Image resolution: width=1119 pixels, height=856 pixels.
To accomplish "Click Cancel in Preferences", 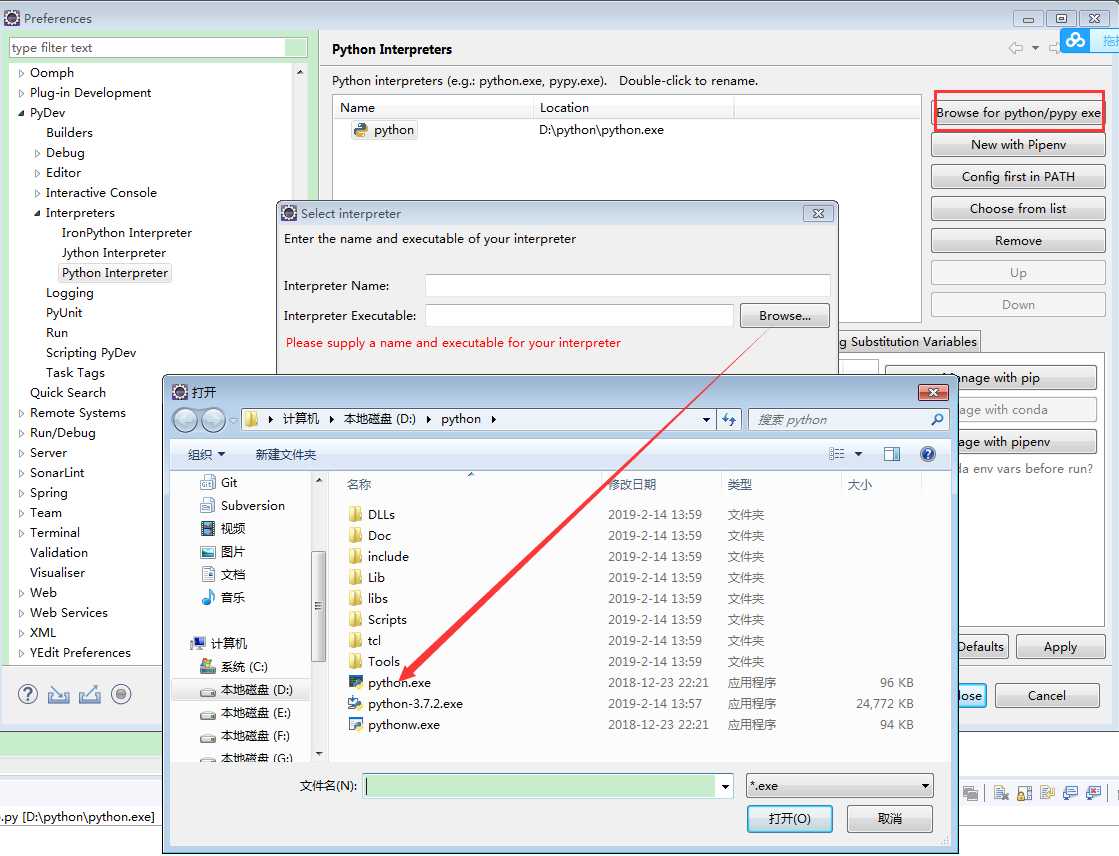I will [1047, 695].
